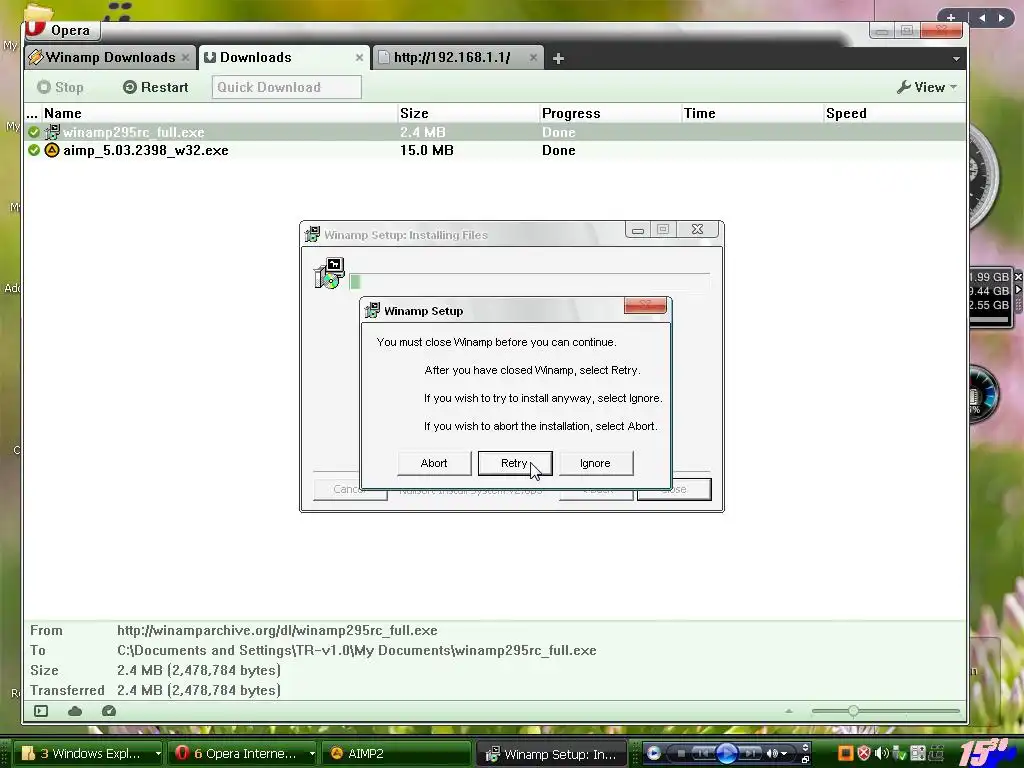Close the drive meter gadget at right
Image resolution: width=1024 pixels, height=768 pixels.
(x=1018, y=277)
